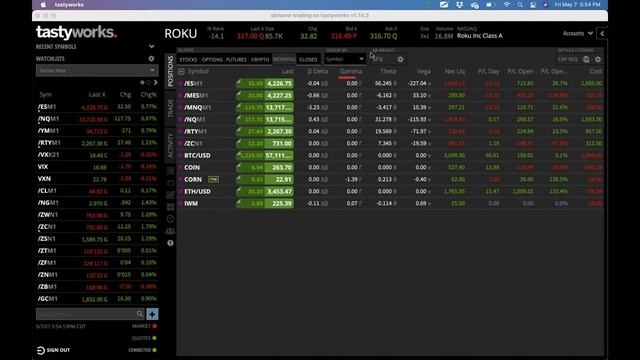Viewport: 640px width, 360px height.
Task: Sort watchlist by Chg% column
Action: coord(148,95)
